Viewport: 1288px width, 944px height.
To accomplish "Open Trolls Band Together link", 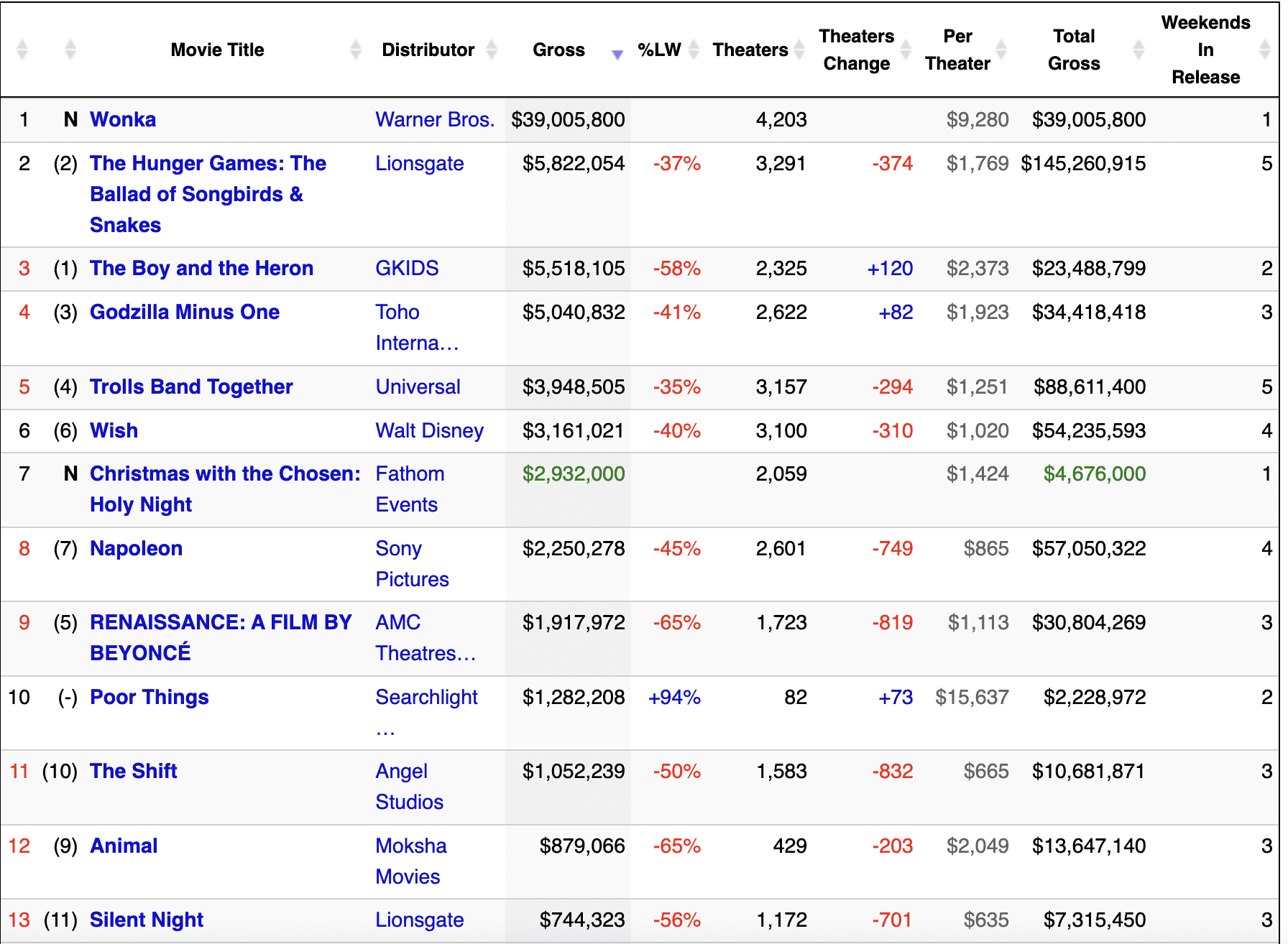I will click(191, 387).
